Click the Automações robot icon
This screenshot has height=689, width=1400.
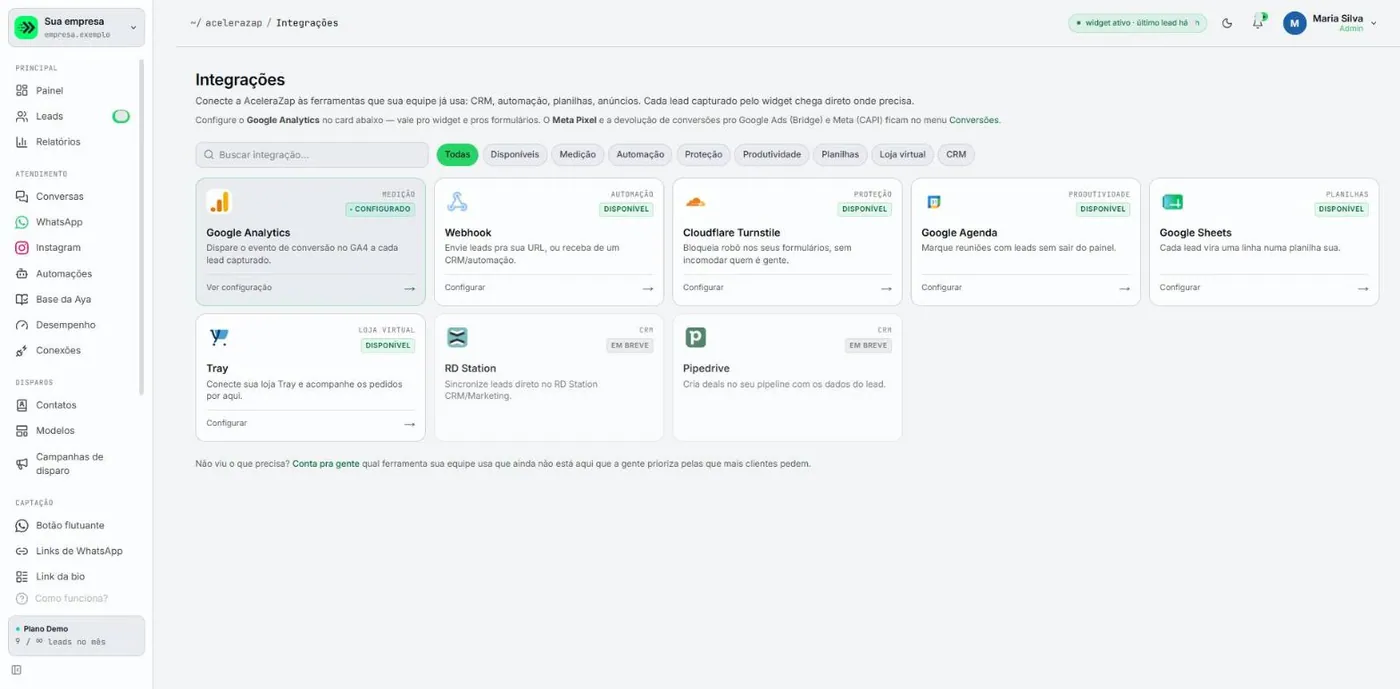tap(22, 274)
